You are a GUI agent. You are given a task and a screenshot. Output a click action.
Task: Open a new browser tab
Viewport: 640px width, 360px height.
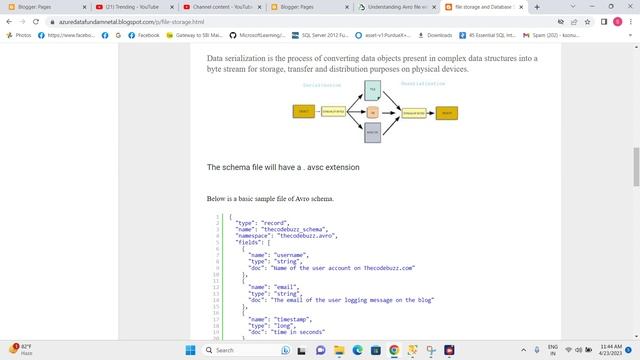click(x=537, y=7)
